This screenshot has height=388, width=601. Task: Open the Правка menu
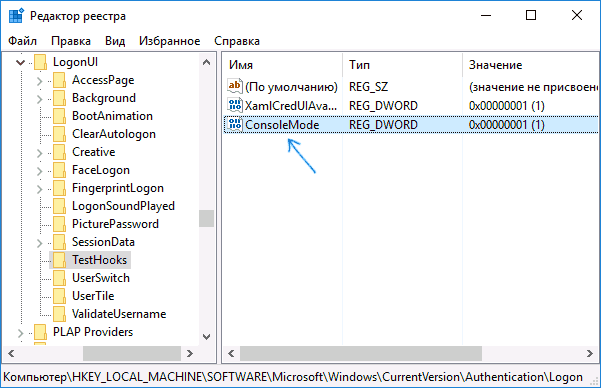(x=71, y=41)
